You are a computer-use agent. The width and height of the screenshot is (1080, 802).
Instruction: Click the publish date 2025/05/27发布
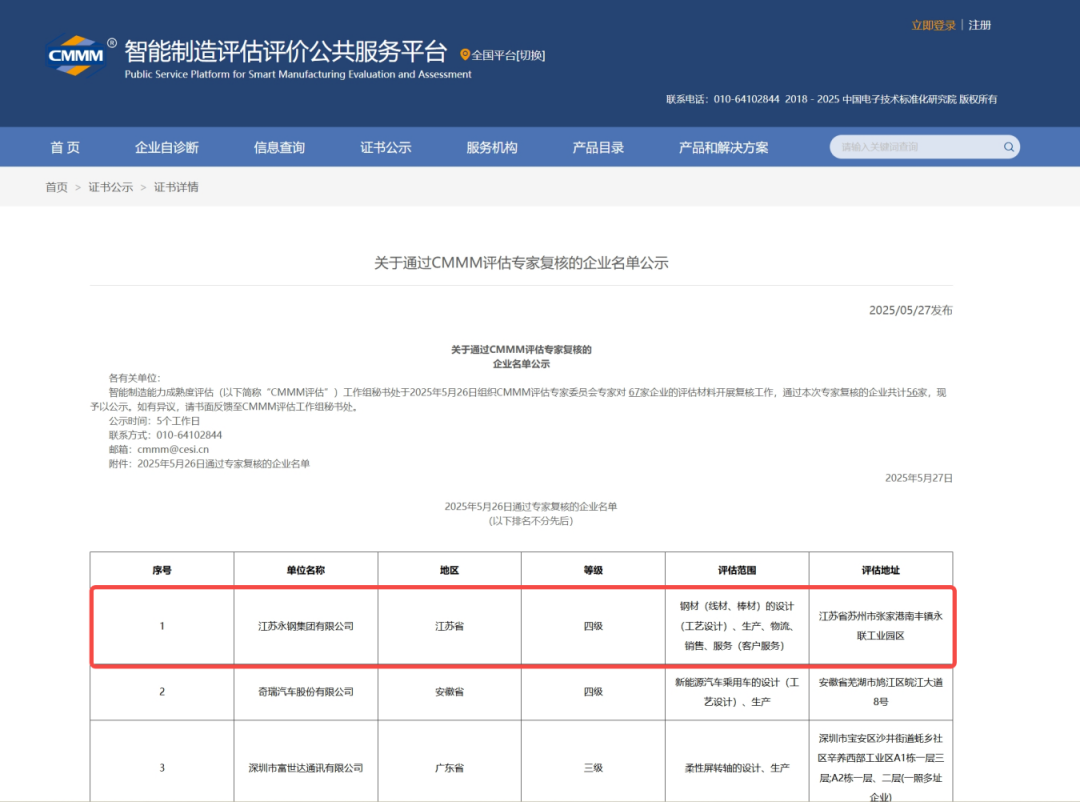[911, 310]
